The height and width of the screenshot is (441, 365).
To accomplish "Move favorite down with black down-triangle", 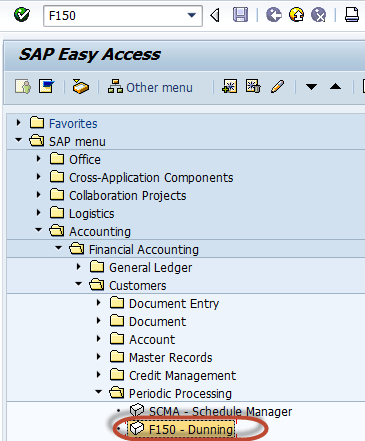I will click(311, 87).
